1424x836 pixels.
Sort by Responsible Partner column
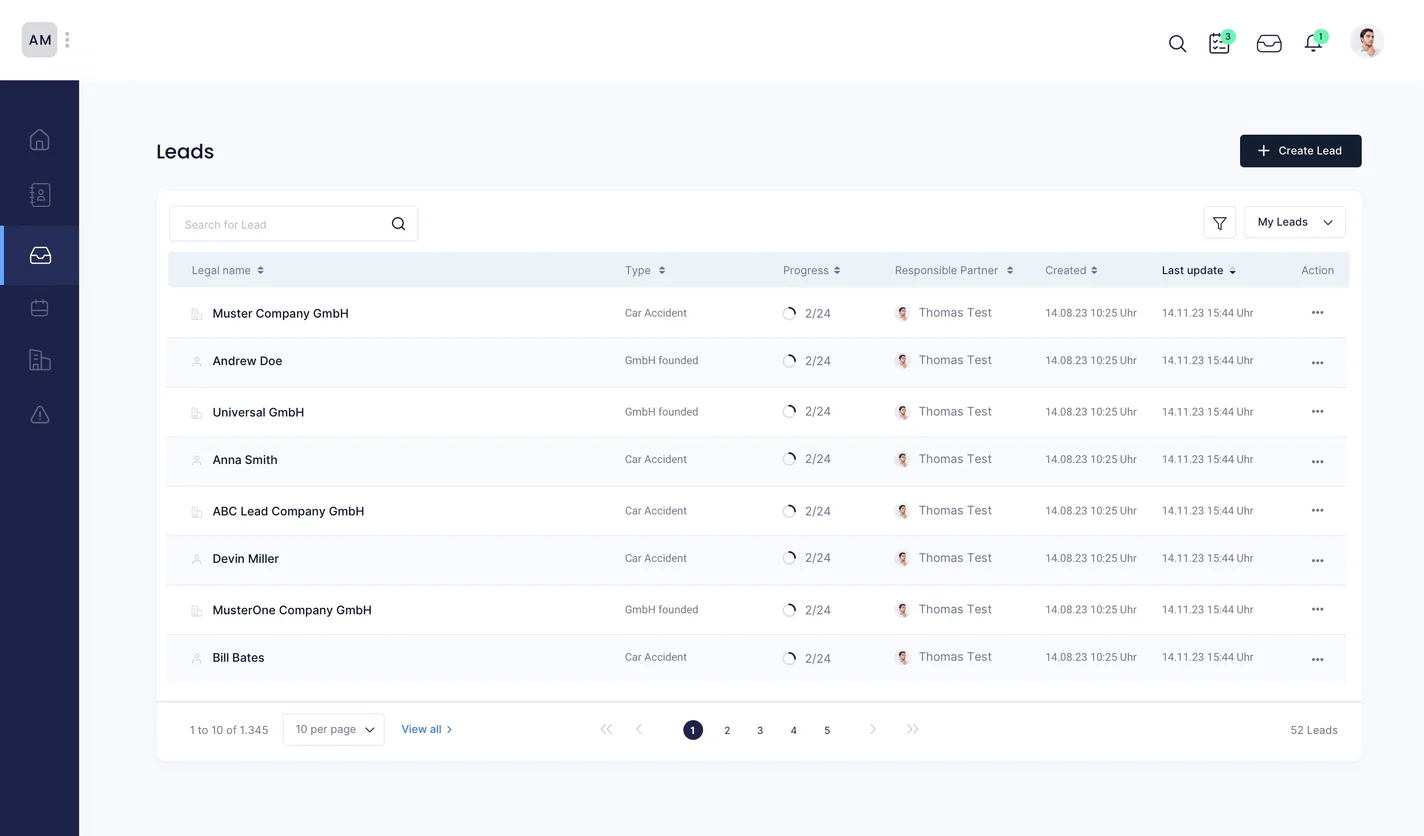954,270
